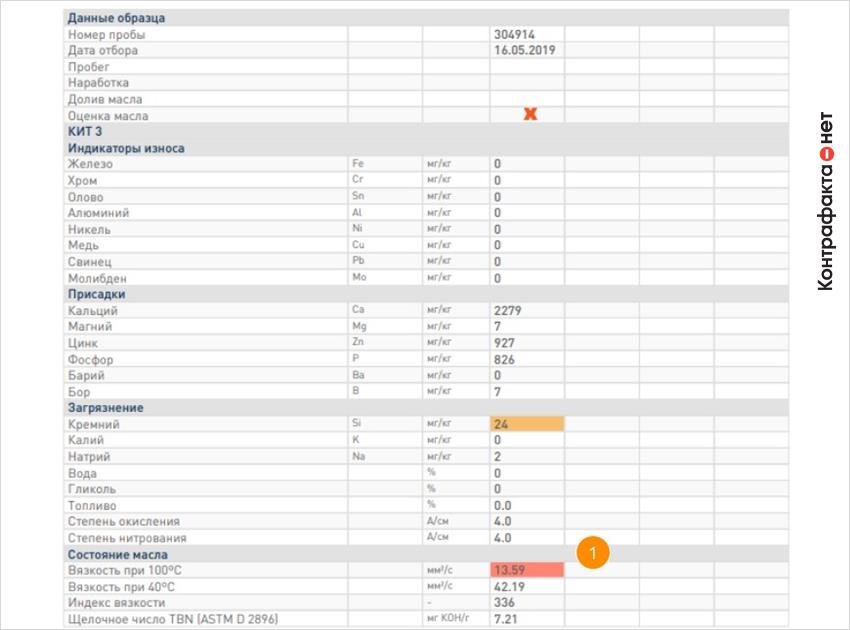Click the orange circle marker numbered 1
This screenshot has height=630, width=850.
click(593, 552)
